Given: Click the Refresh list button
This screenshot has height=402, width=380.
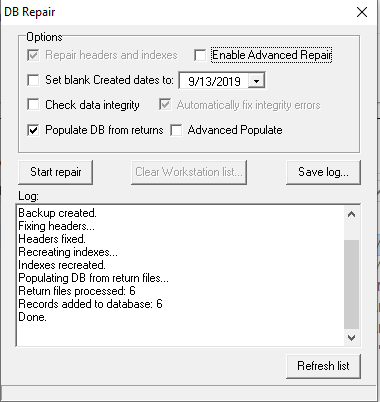Looking at the screenshot, I should click(x=323, y=366).
